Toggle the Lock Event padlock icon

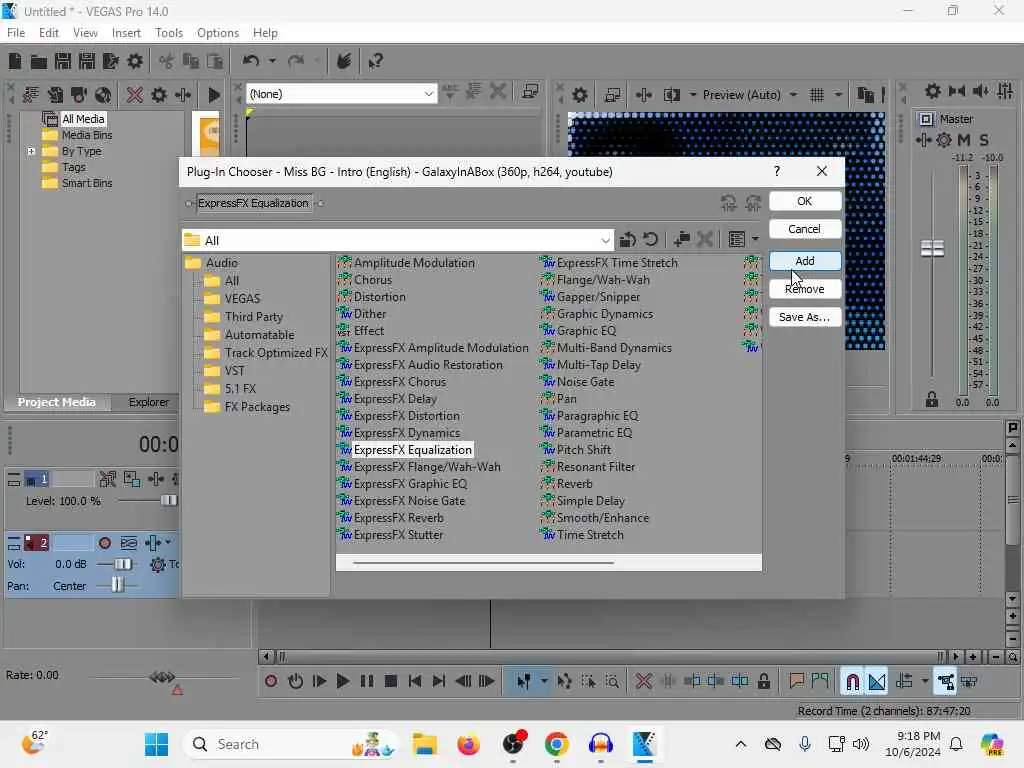763,682
